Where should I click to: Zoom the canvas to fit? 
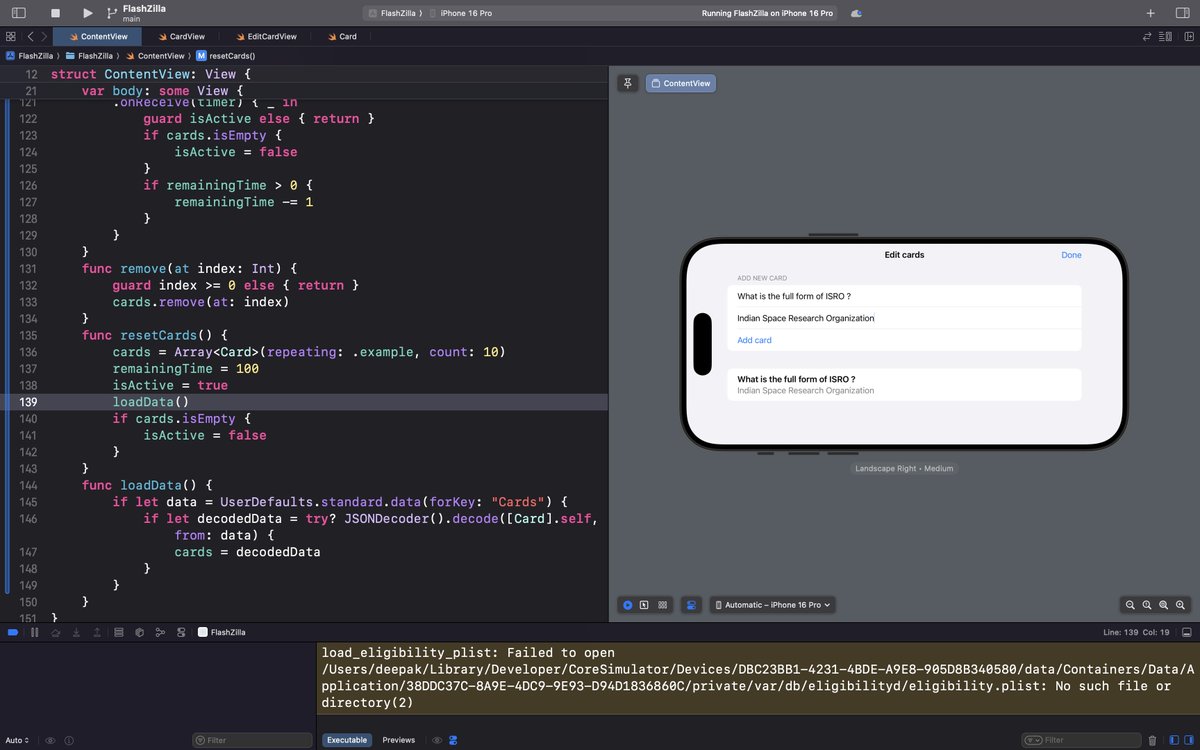click(x=1164, y=605)
